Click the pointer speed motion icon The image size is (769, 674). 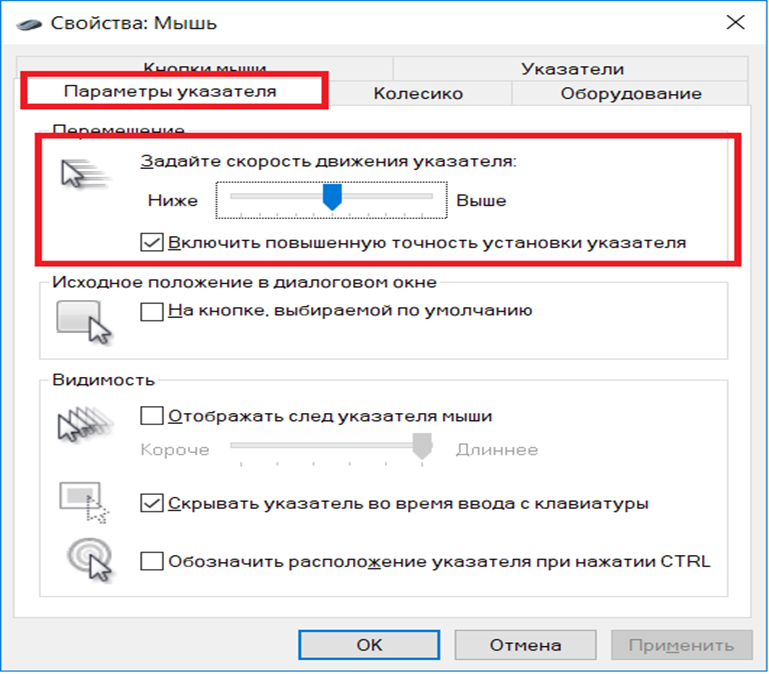pos(84,174)
